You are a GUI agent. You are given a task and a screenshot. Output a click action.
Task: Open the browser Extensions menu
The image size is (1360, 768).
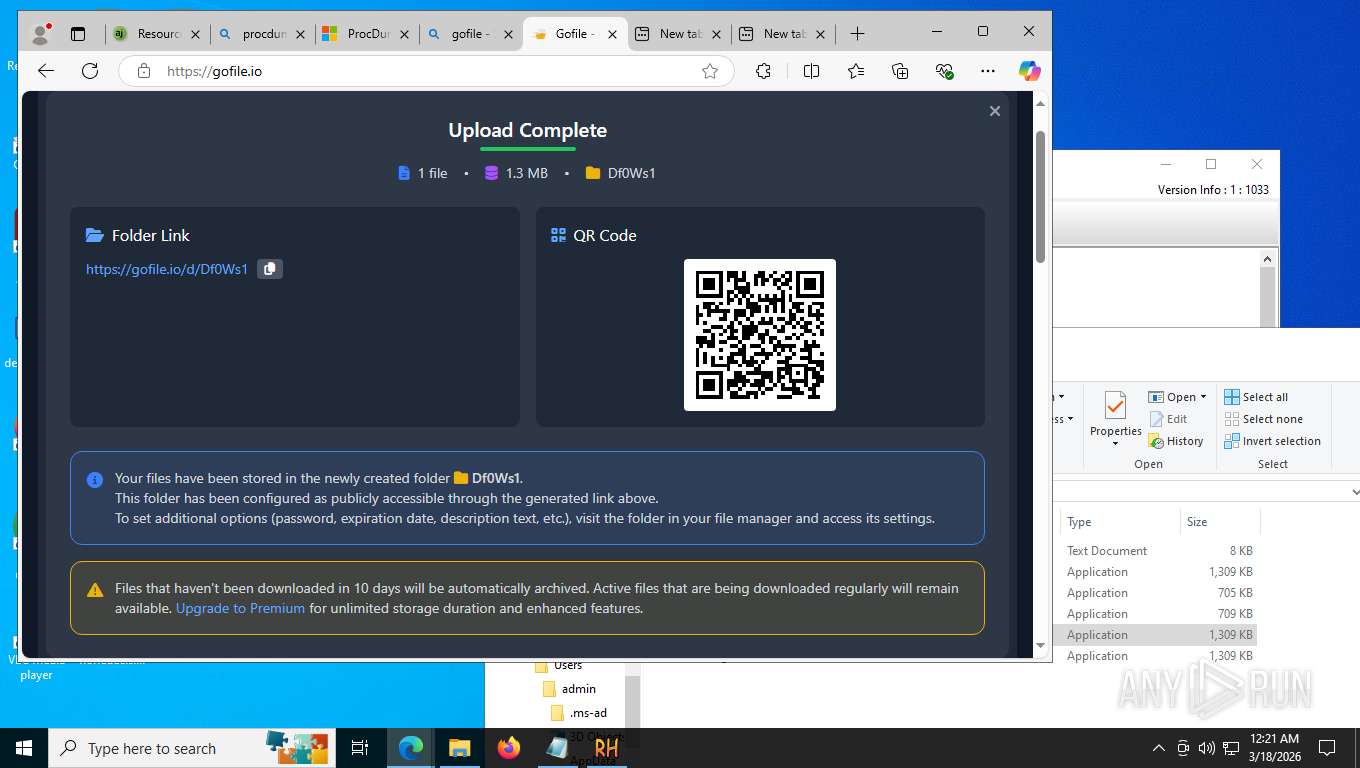coord(763,71)
